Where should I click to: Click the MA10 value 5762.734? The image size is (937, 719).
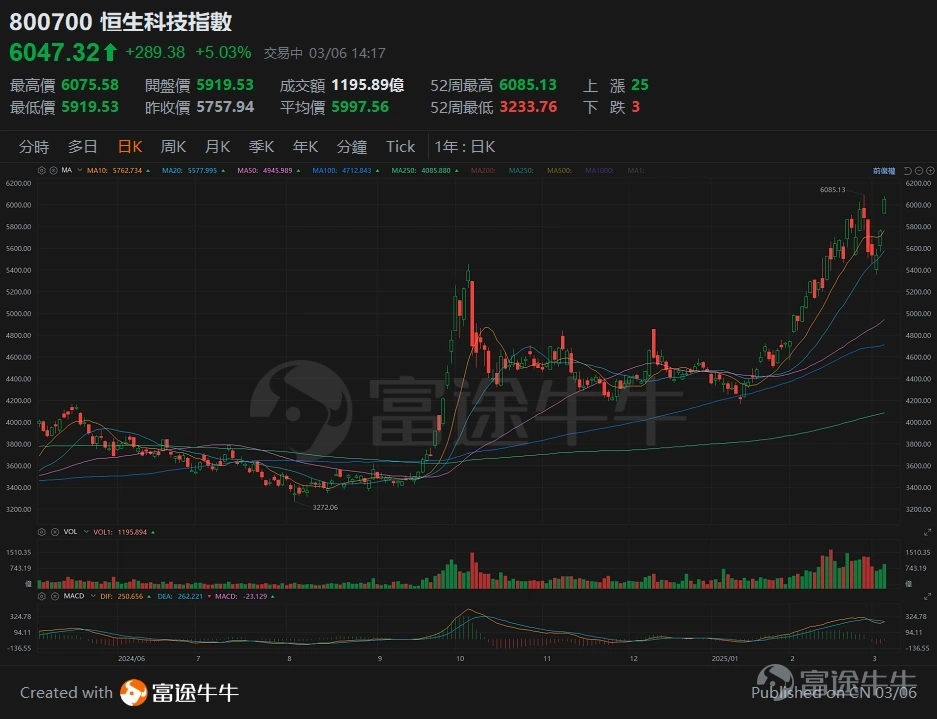pyautogui.click(x=125, y=171)
